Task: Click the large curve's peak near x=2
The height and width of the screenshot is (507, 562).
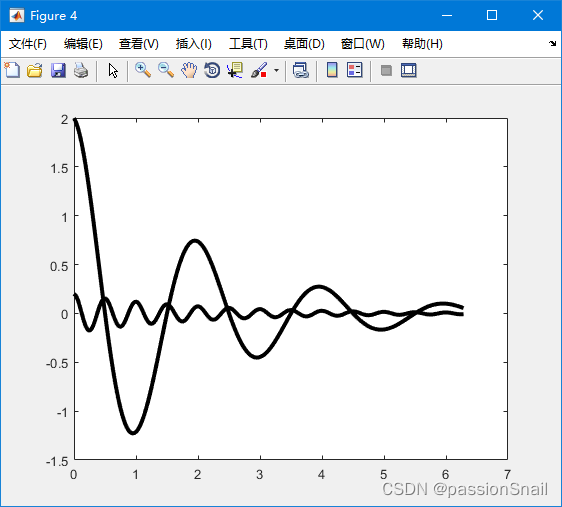Action: coord(195,241)
